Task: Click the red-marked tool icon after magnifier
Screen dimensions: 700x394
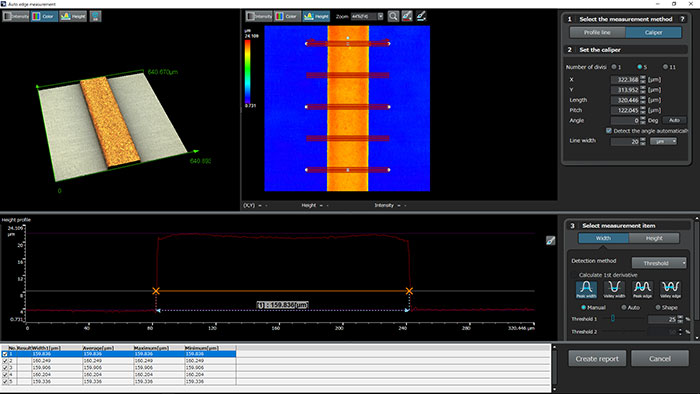Action: pyautogui.click(x=407, y=17)
